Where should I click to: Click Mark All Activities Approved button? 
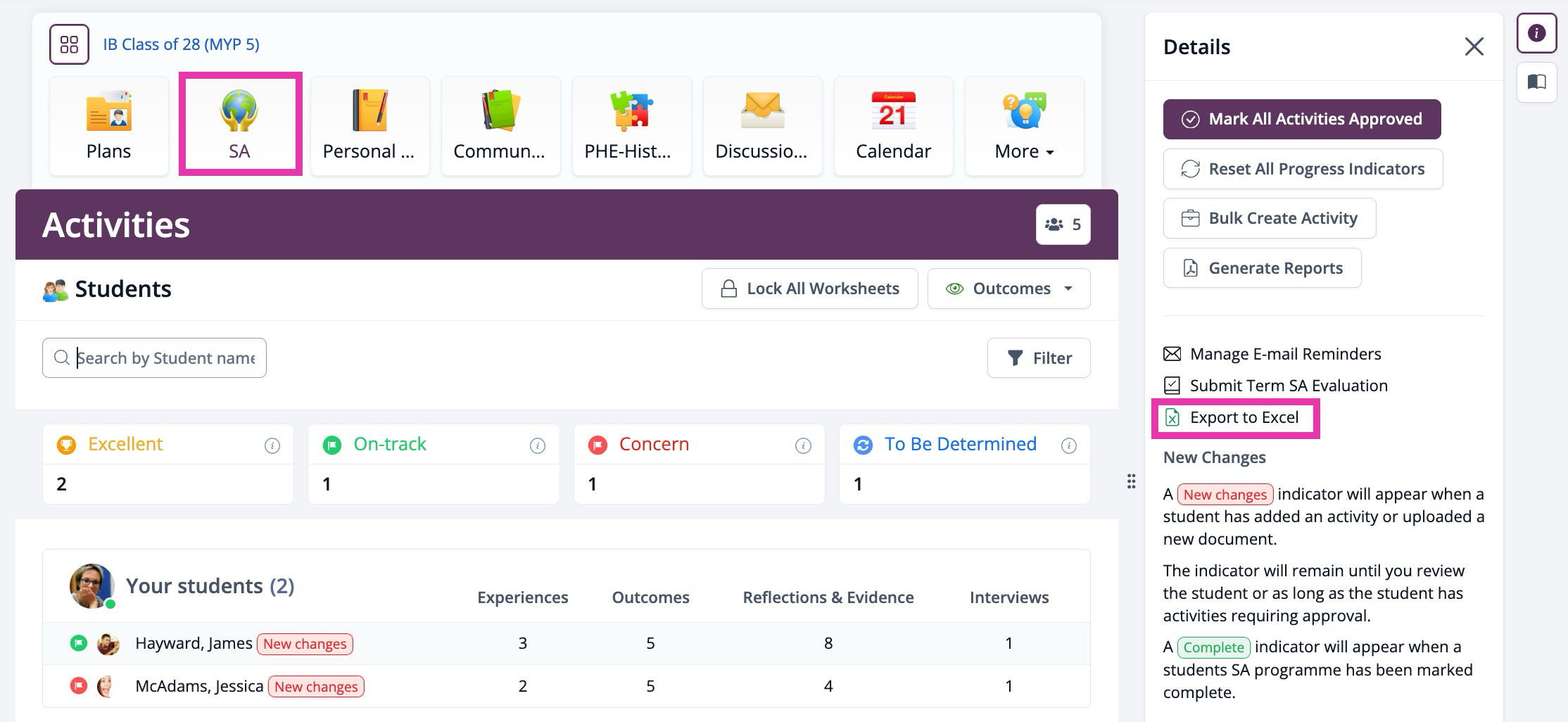point(1301,120)
